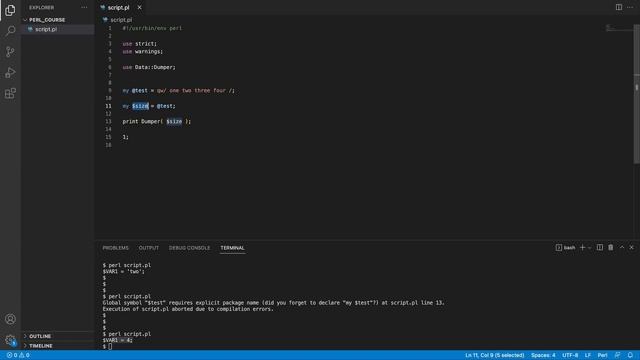640x360 pixels.
Task: Split the terminal panel
Action: coord(600,247)
